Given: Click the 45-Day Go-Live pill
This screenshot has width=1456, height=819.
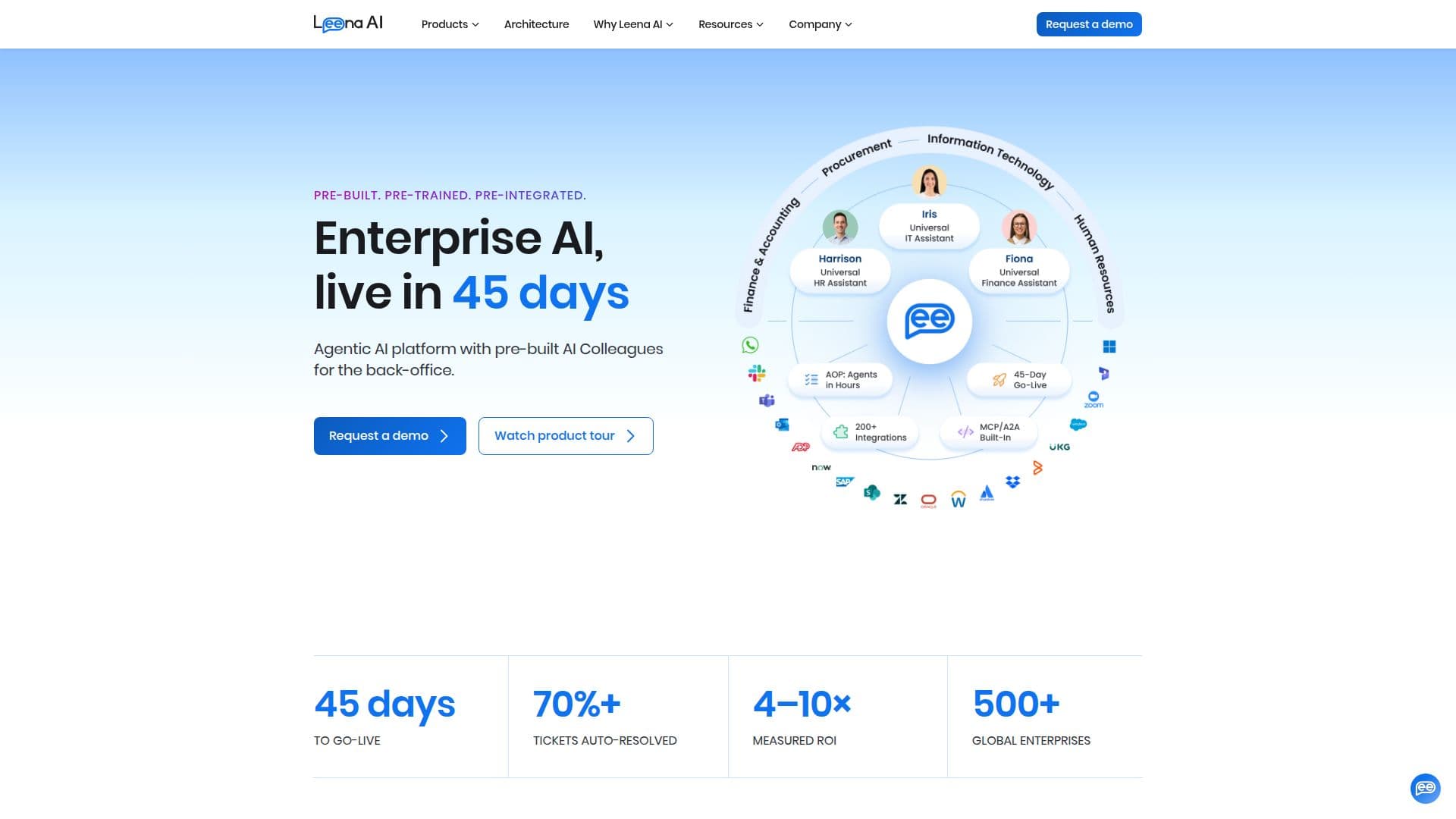Looking at the screenshot, I should [1019, 380].
